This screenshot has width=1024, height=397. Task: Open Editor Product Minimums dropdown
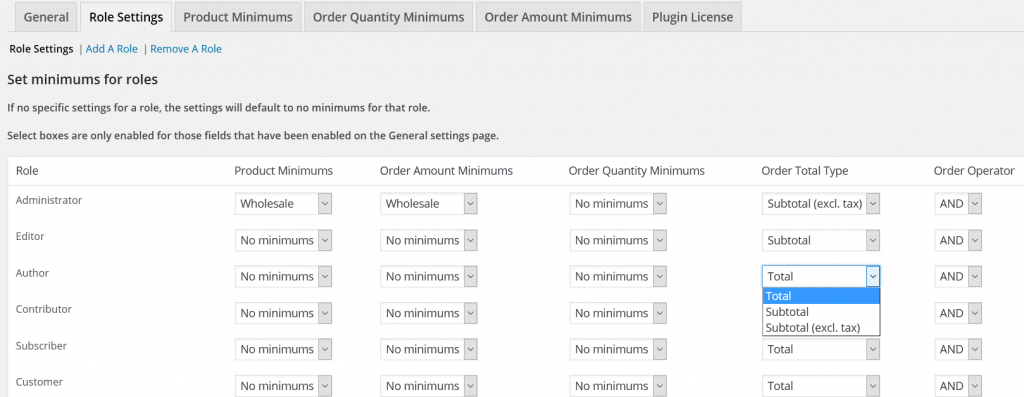(283, 240)
